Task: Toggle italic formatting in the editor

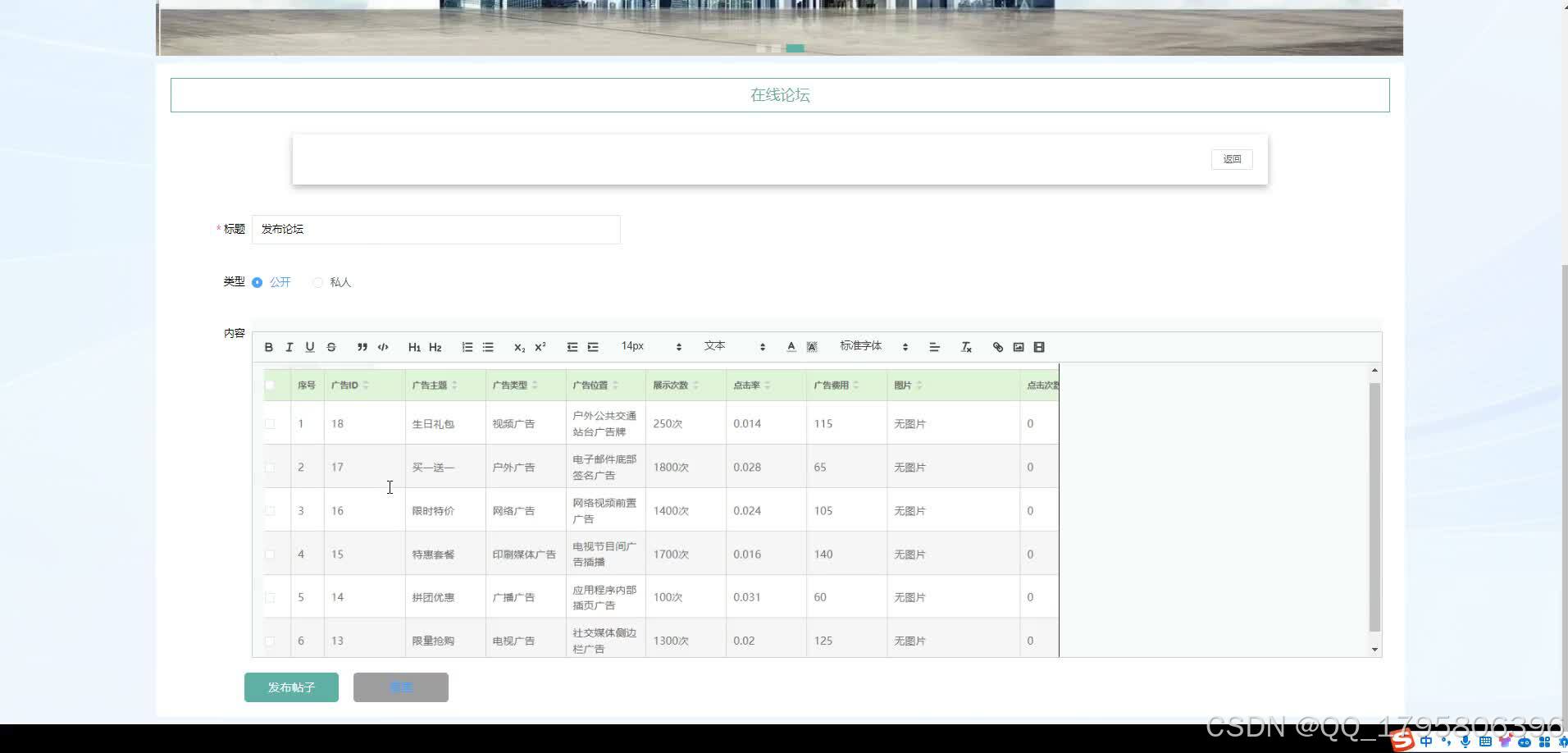Action: click(289, 347)
